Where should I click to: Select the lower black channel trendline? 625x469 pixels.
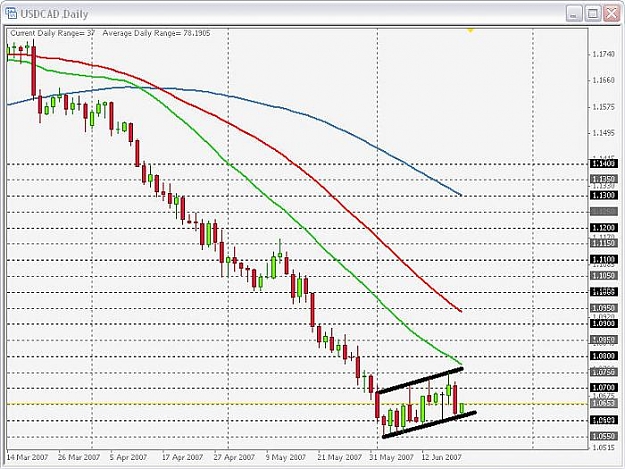(429, 425)
